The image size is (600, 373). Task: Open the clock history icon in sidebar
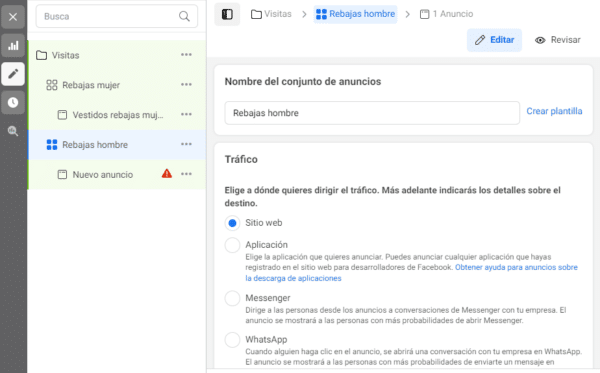pyautogui.click(x=13, y=102)
